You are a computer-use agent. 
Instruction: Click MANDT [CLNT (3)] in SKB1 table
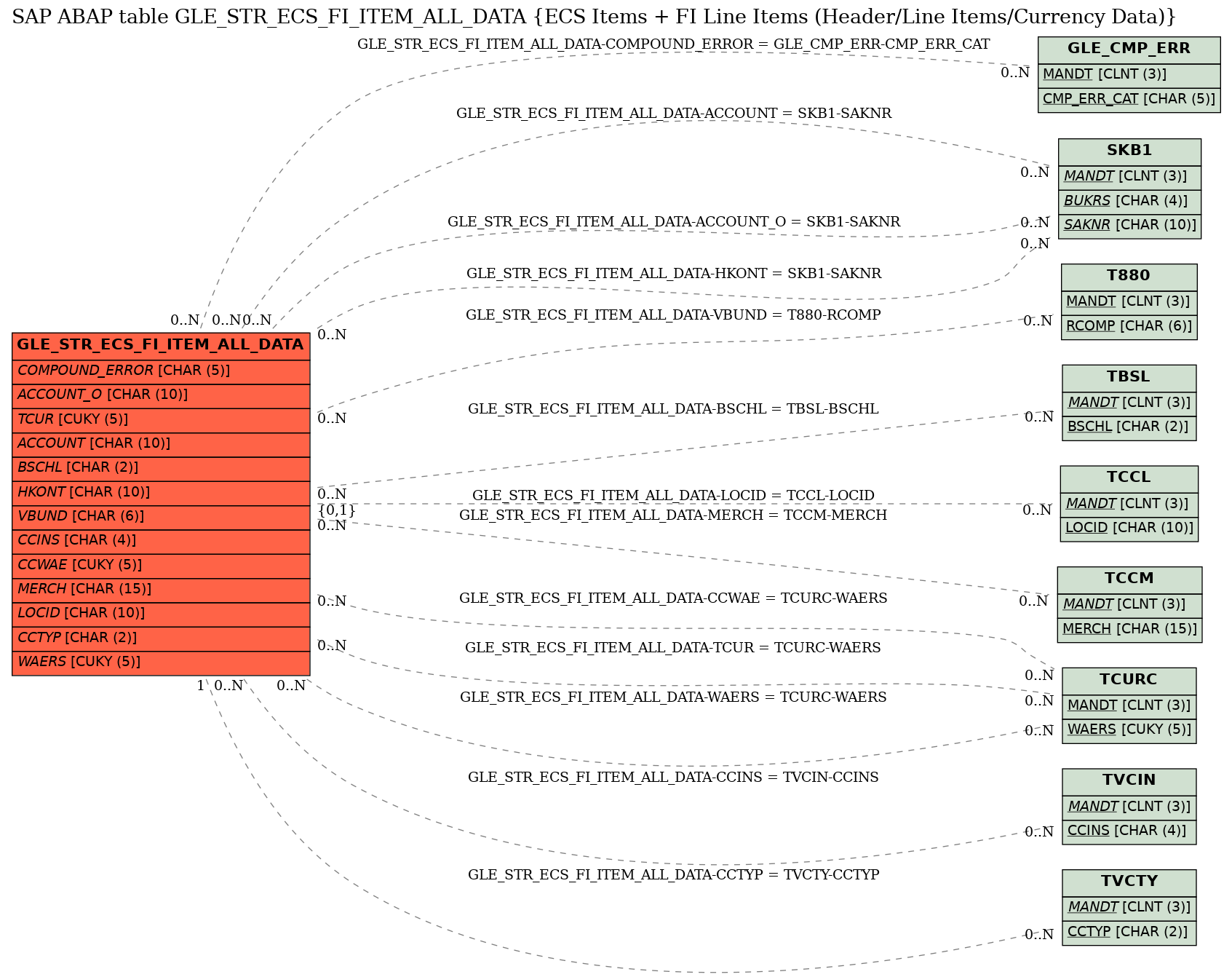tap(1129, 177)
